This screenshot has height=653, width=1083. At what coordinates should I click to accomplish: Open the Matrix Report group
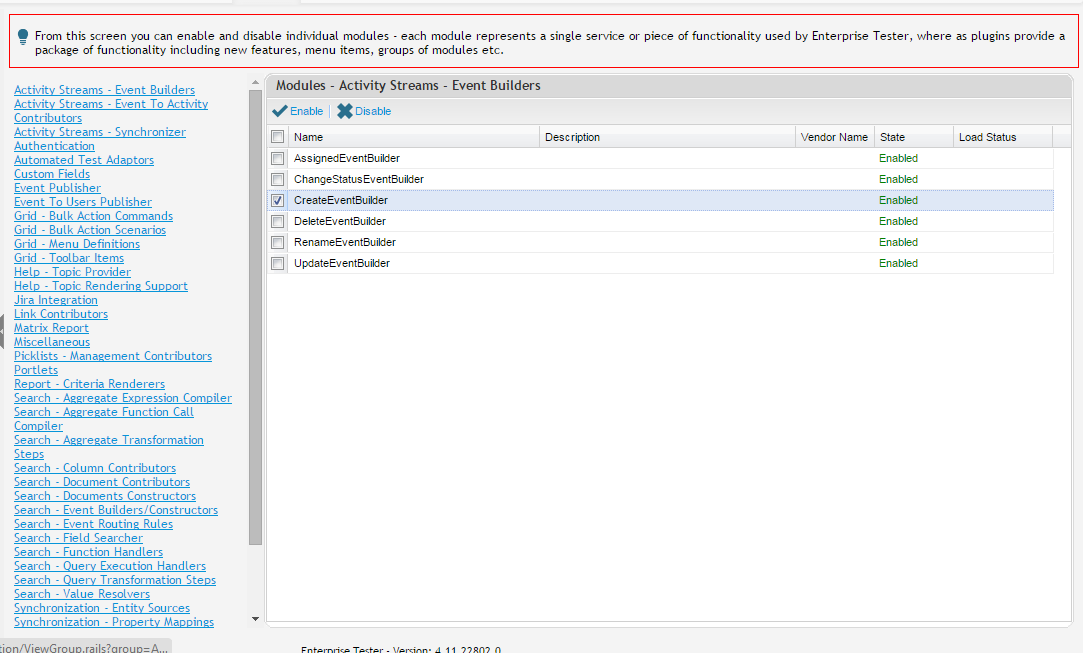[x=51, y=328]
